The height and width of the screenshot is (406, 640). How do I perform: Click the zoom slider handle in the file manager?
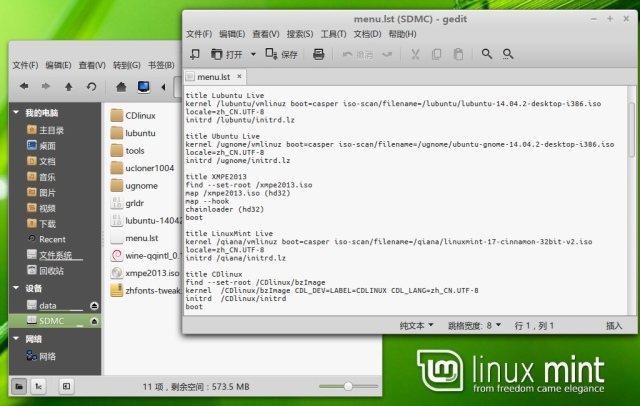click(x=348, y=386)
